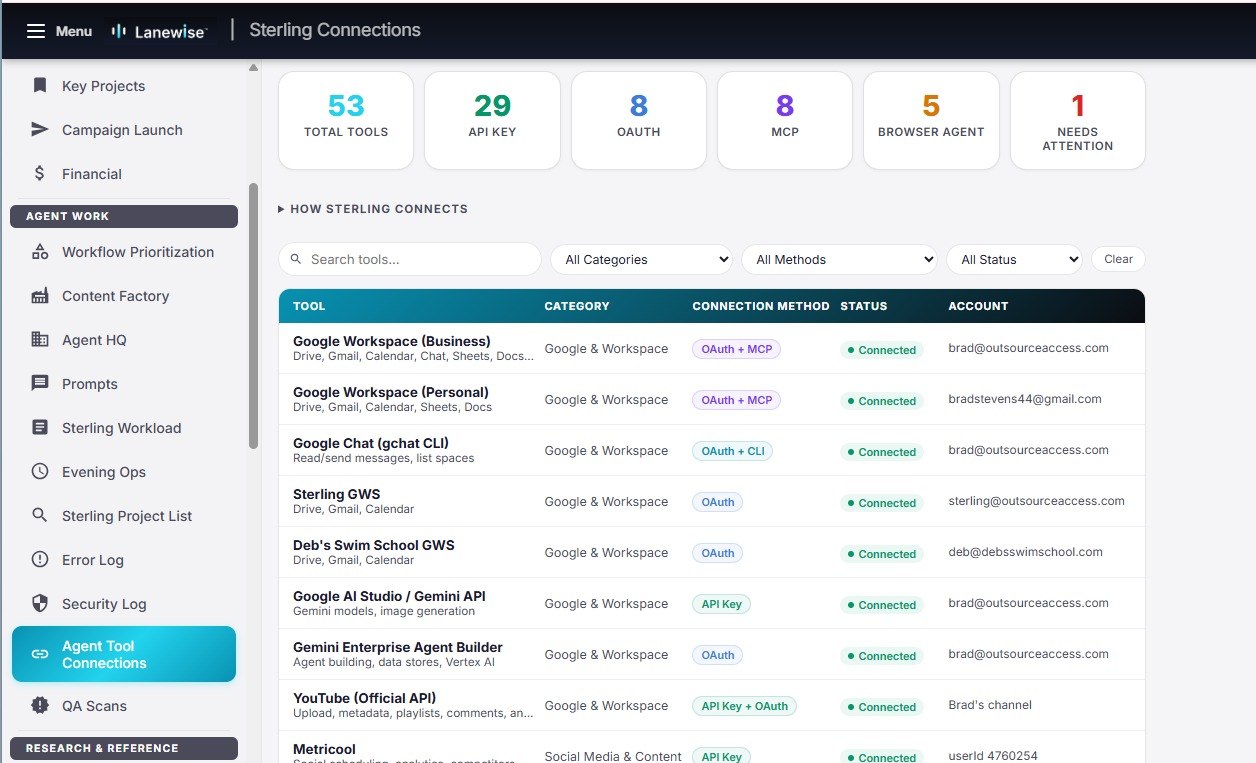Select Deb's Swim School GWS tool name
Image resolution: width=1256 pixels, height=763 pixels.
pos(374,545)
